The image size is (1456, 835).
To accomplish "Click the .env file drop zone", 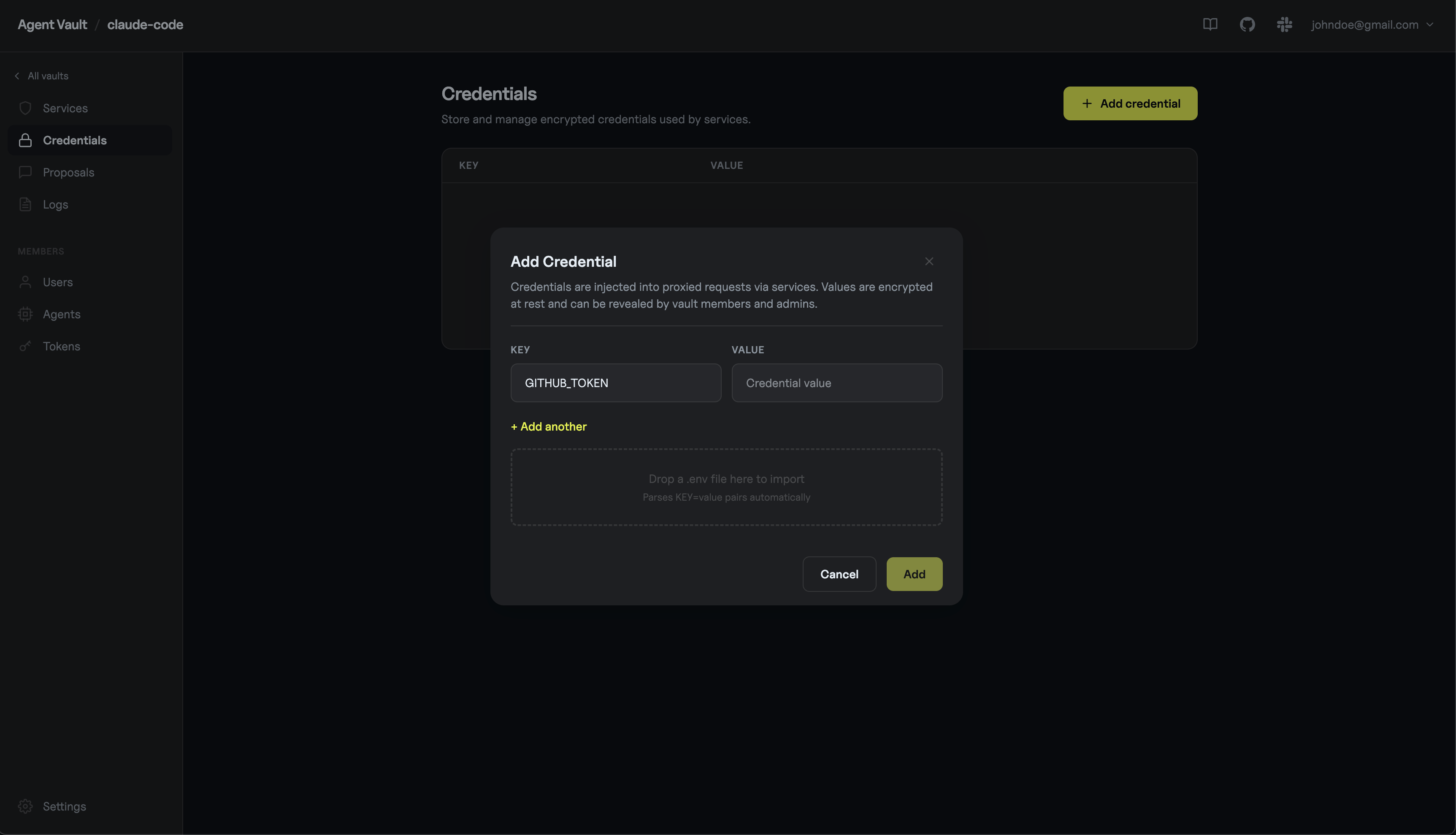I will 726,487.
